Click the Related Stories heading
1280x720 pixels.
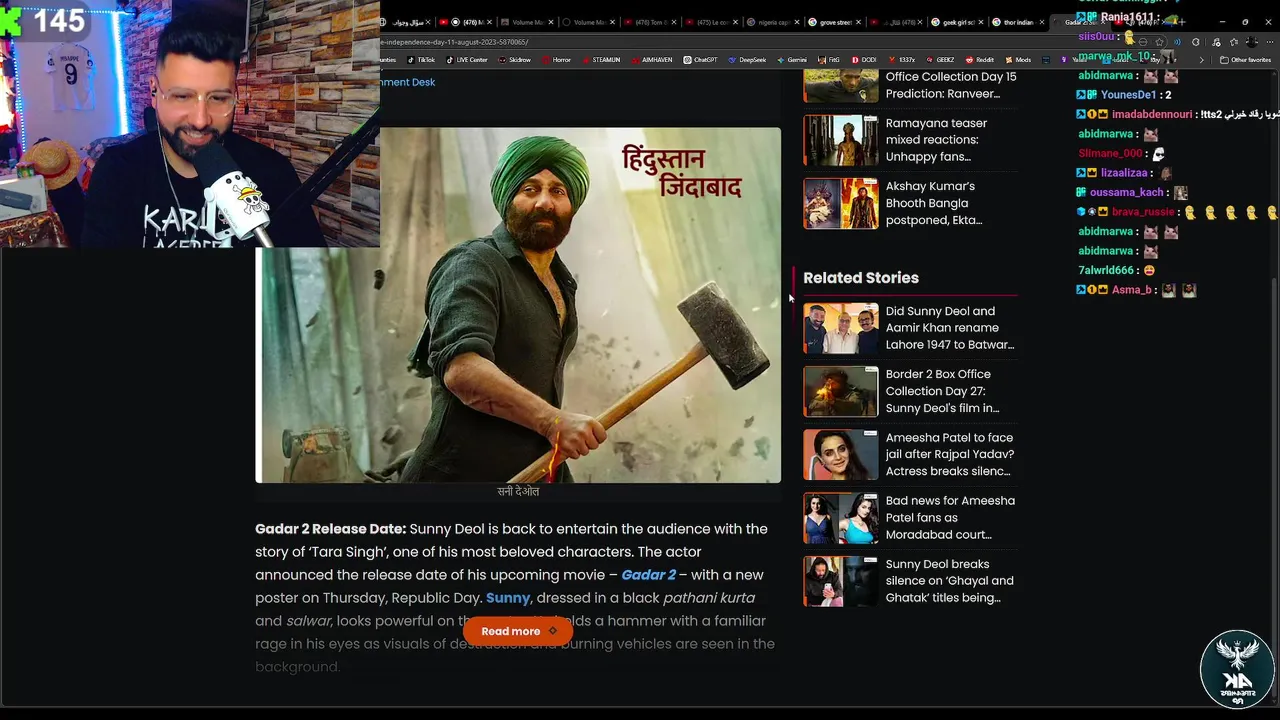coord(861,278)
